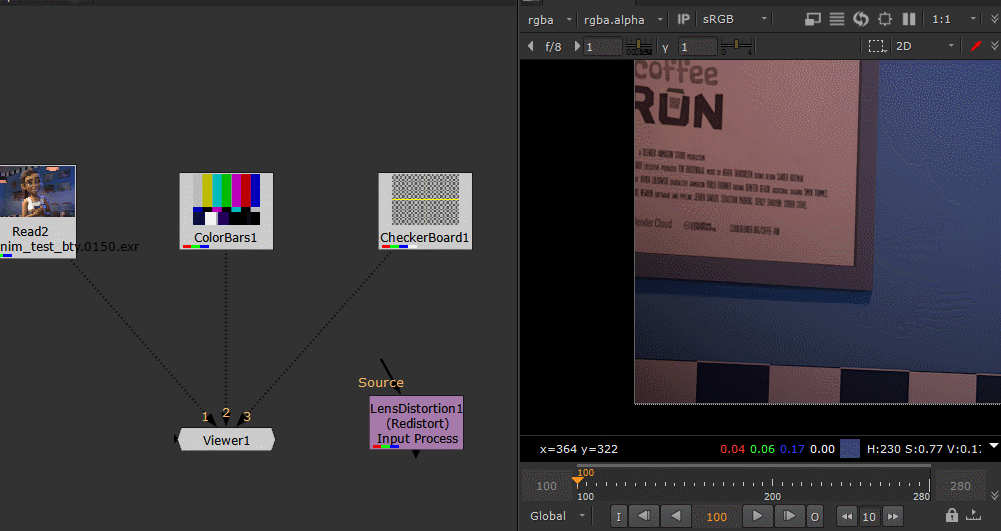This screenshot has height=531, width=1001.
Task: Adjust the gain slider
Action: [639, 46]
